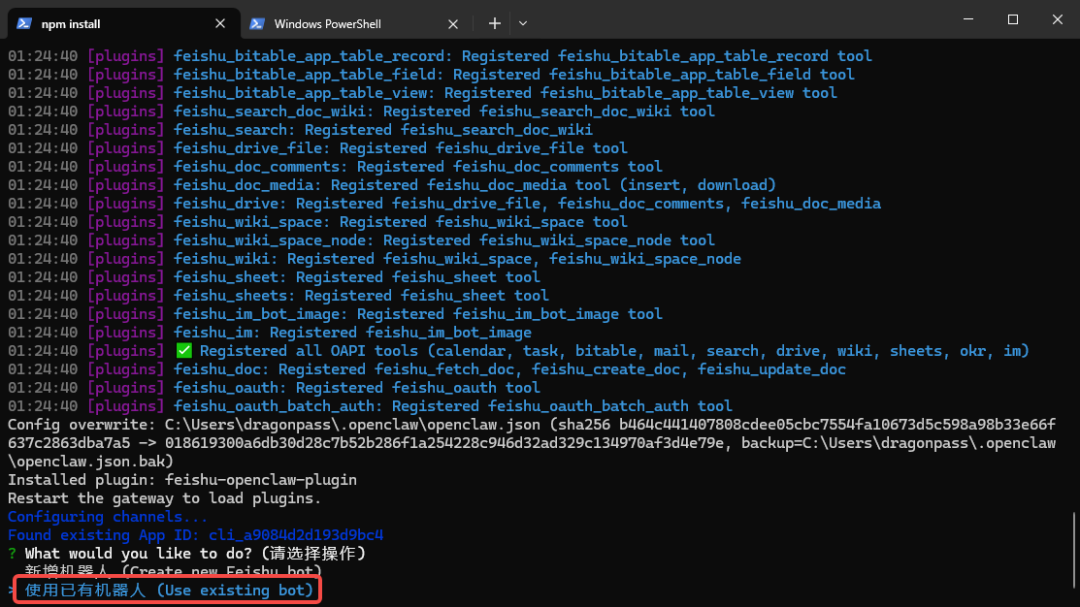Open a new terminal tab with plus
The height and width of the screenshot is (607, 1080).
click(x=495, y=23)
